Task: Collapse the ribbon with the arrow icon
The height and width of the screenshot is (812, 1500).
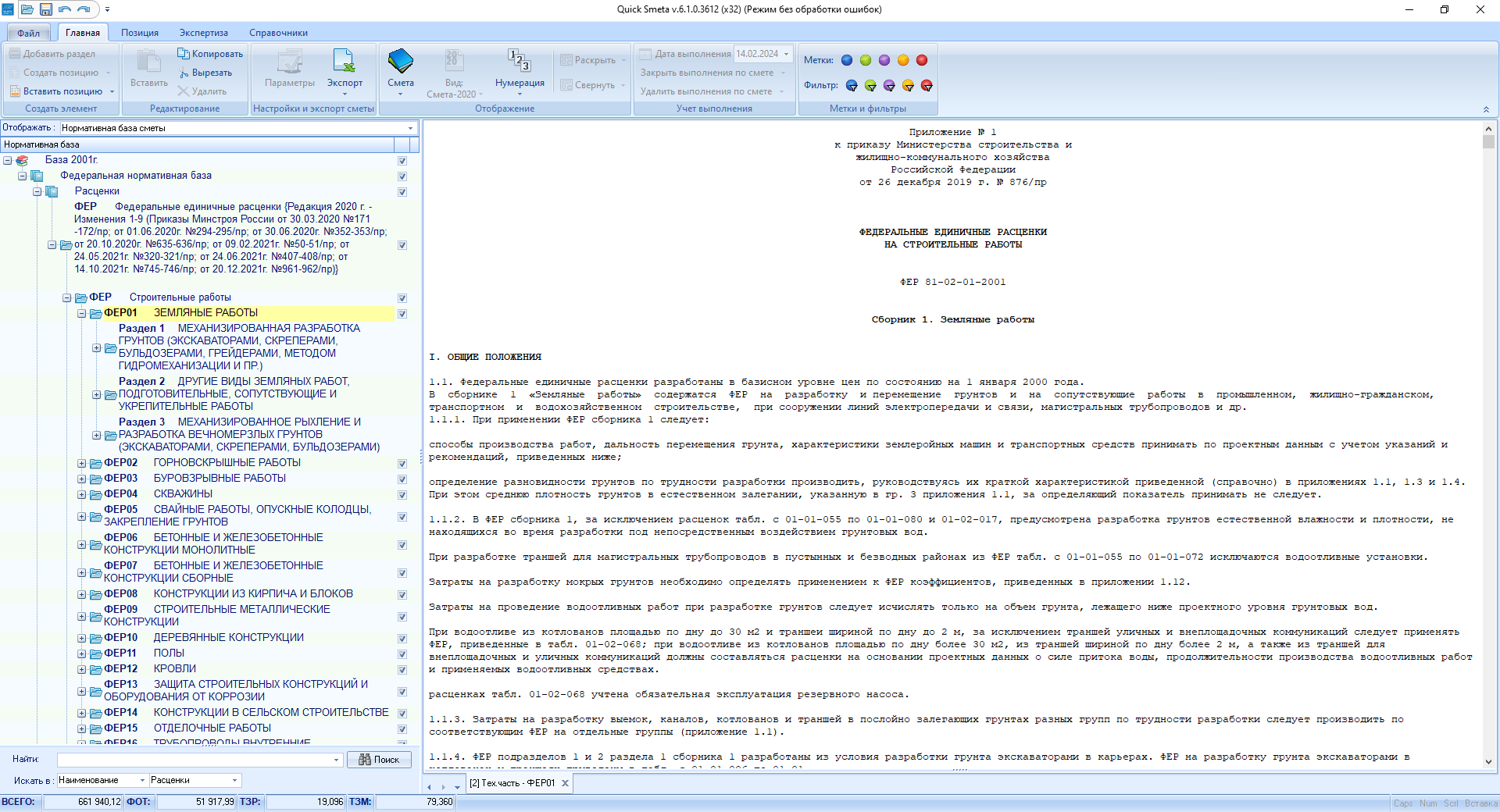Action: tap(1486, 109)
